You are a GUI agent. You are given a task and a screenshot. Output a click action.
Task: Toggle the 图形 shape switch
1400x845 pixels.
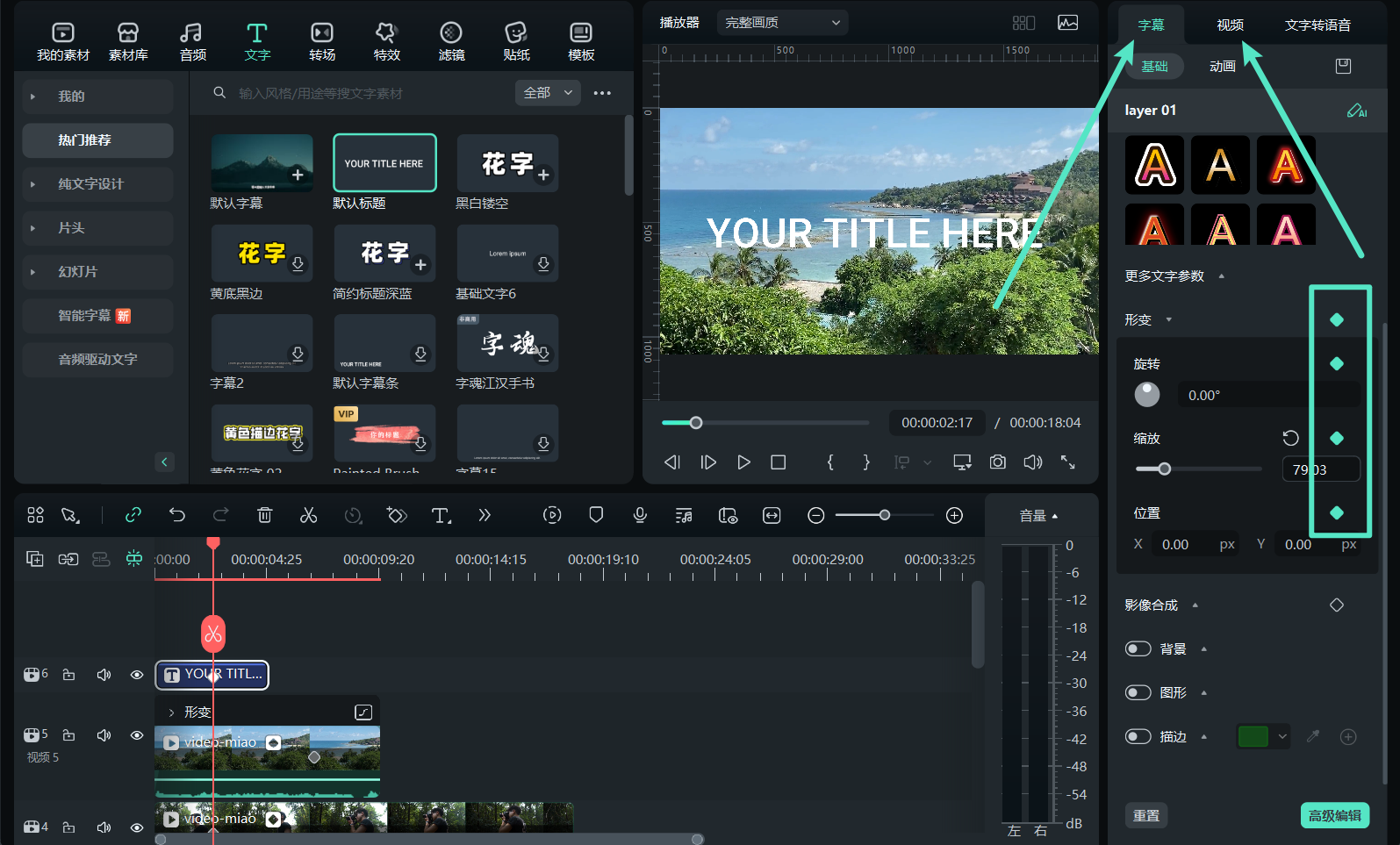[x=1138, y=693]
